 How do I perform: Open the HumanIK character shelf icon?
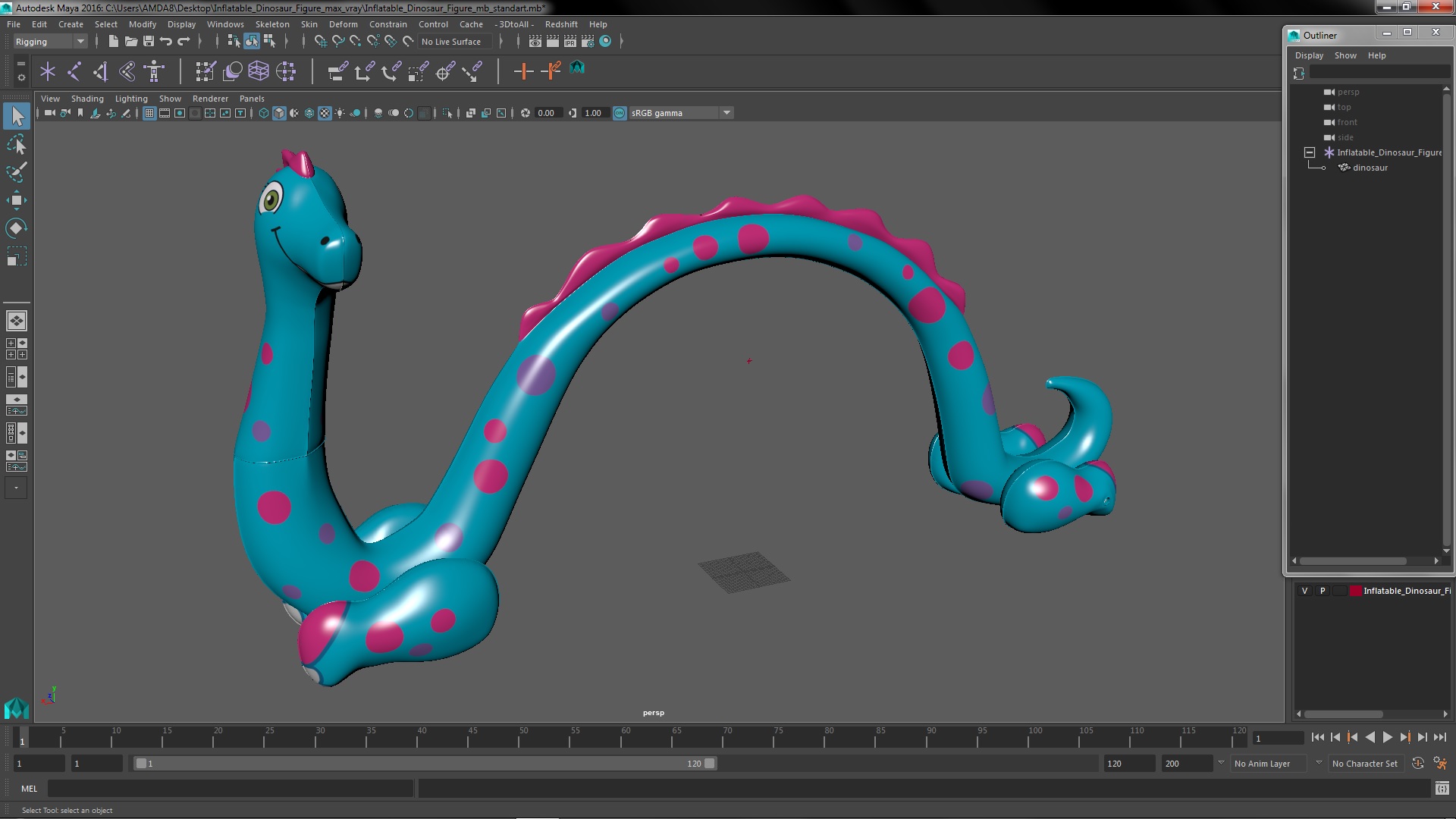tap(155, 72)
